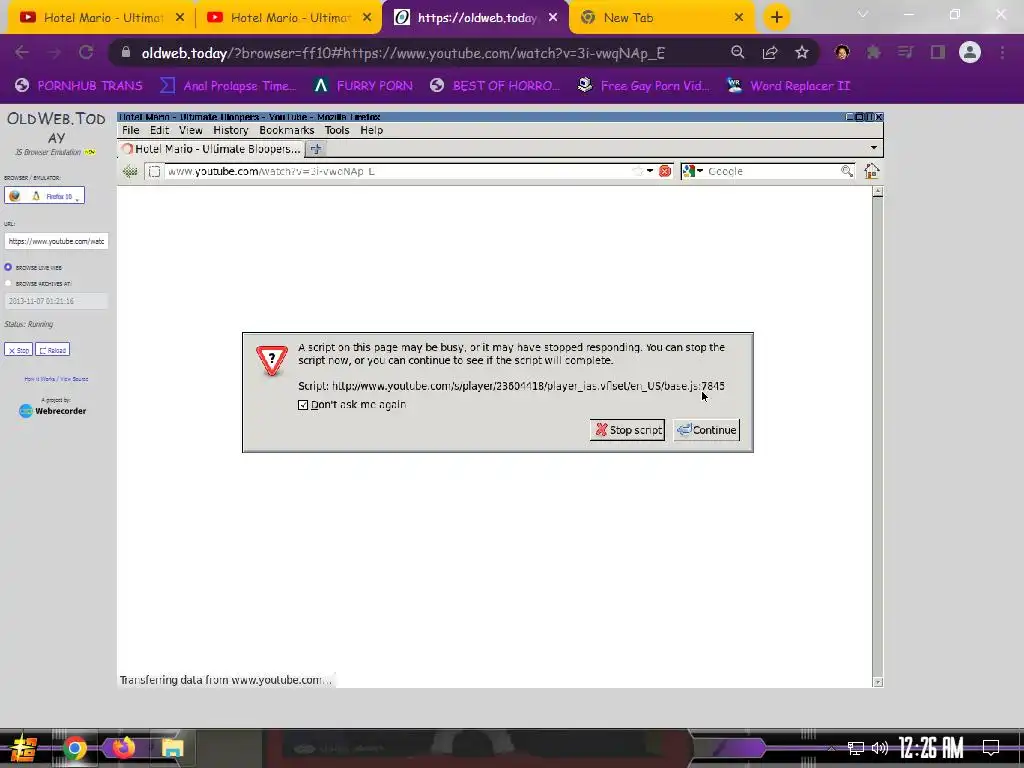Open the File menu in emulated Firefox
The image size is (1024, 768).
click(131, 130)
